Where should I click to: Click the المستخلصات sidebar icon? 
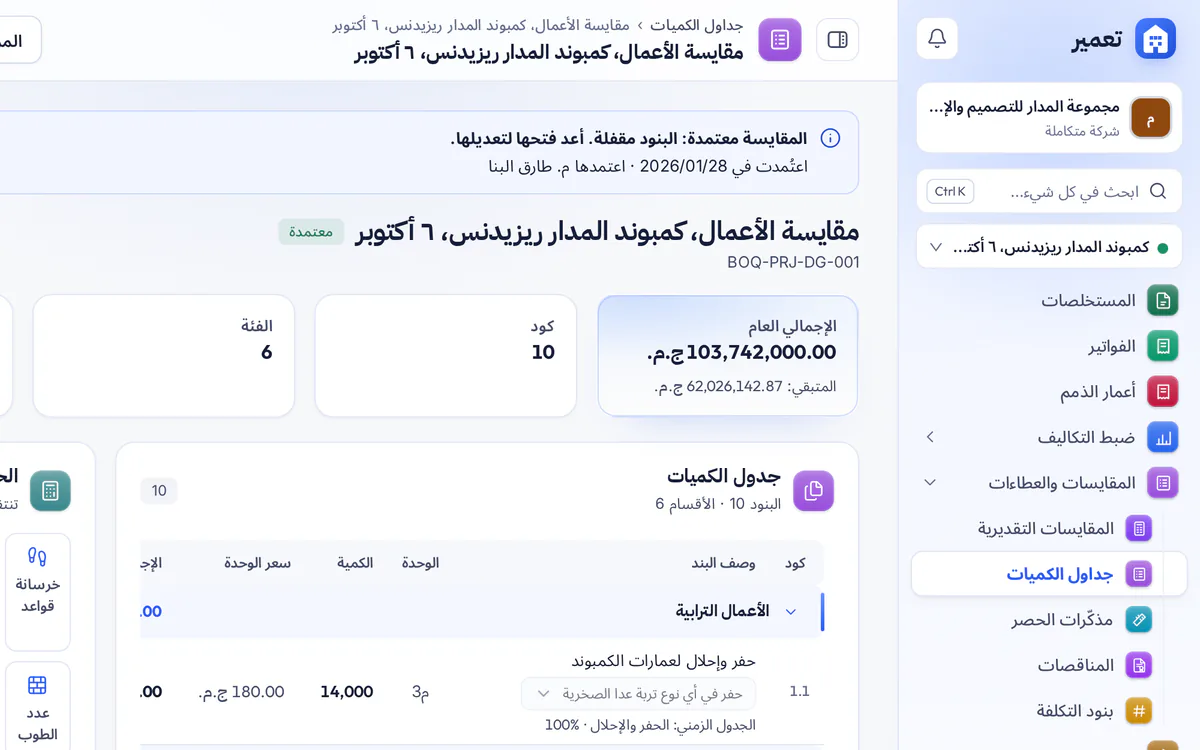(1163, 300)
